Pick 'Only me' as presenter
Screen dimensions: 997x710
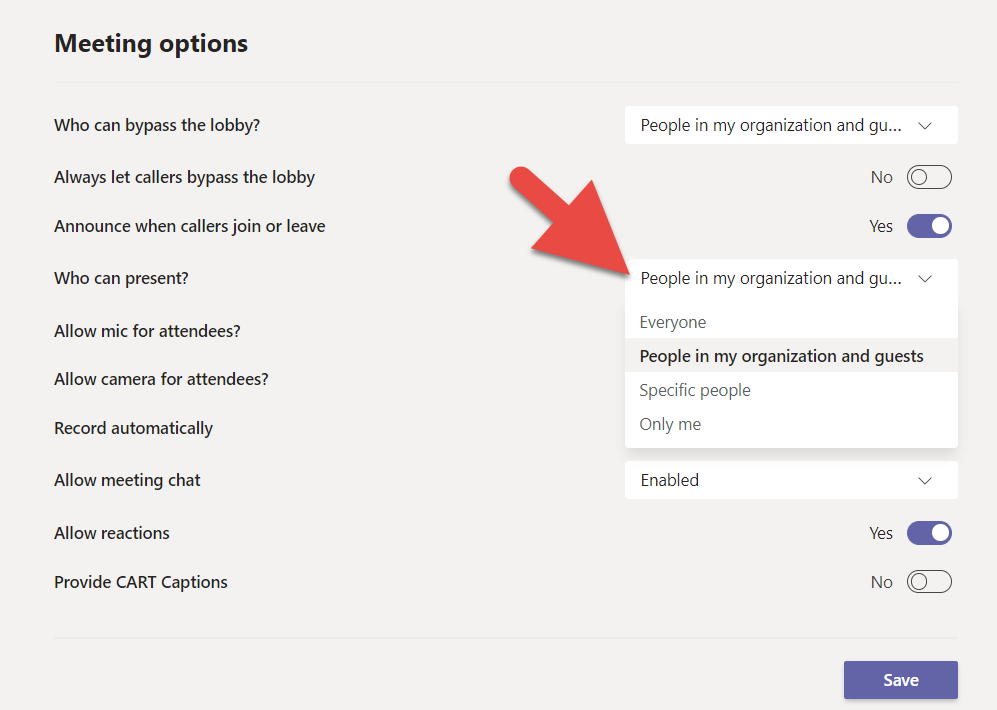pos(670,424)
